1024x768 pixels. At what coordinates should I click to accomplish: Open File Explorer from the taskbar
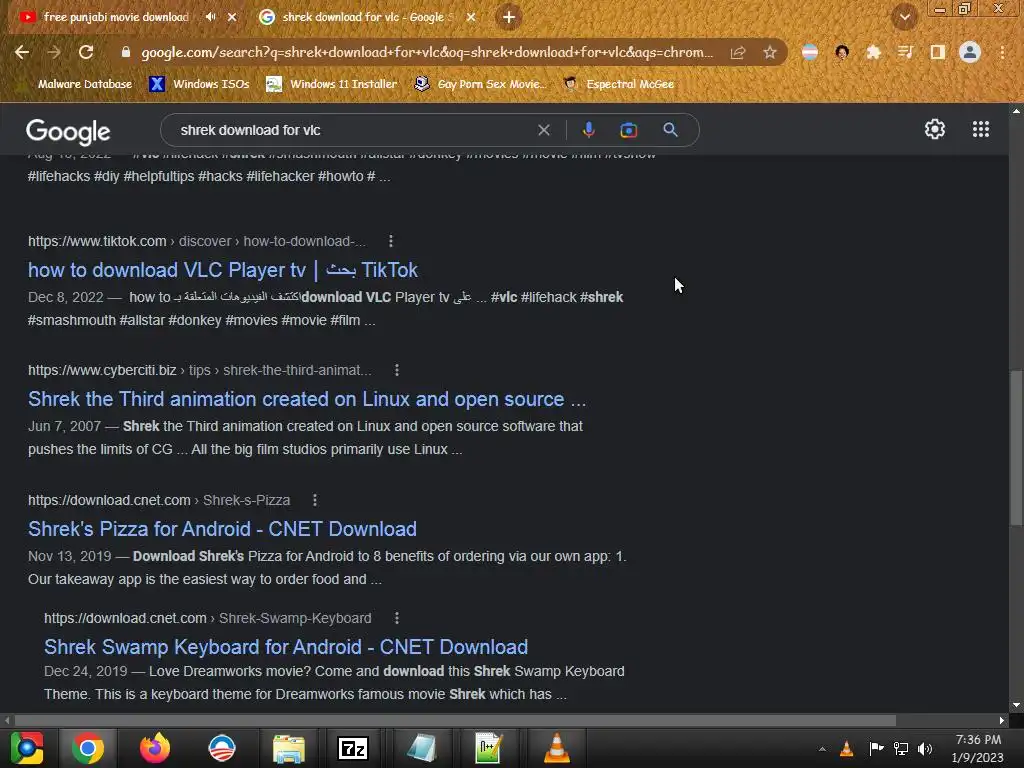tap(289, 748)
